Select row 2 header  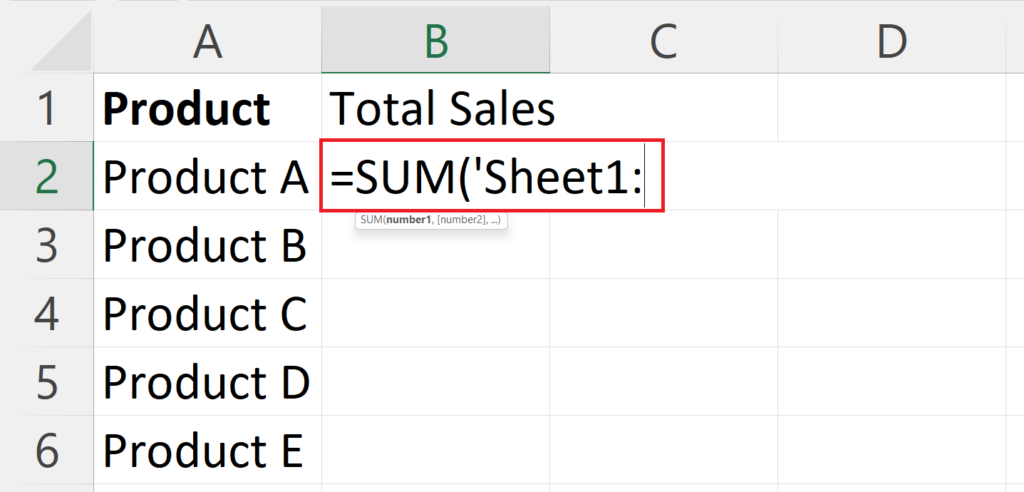coord(46,176)
